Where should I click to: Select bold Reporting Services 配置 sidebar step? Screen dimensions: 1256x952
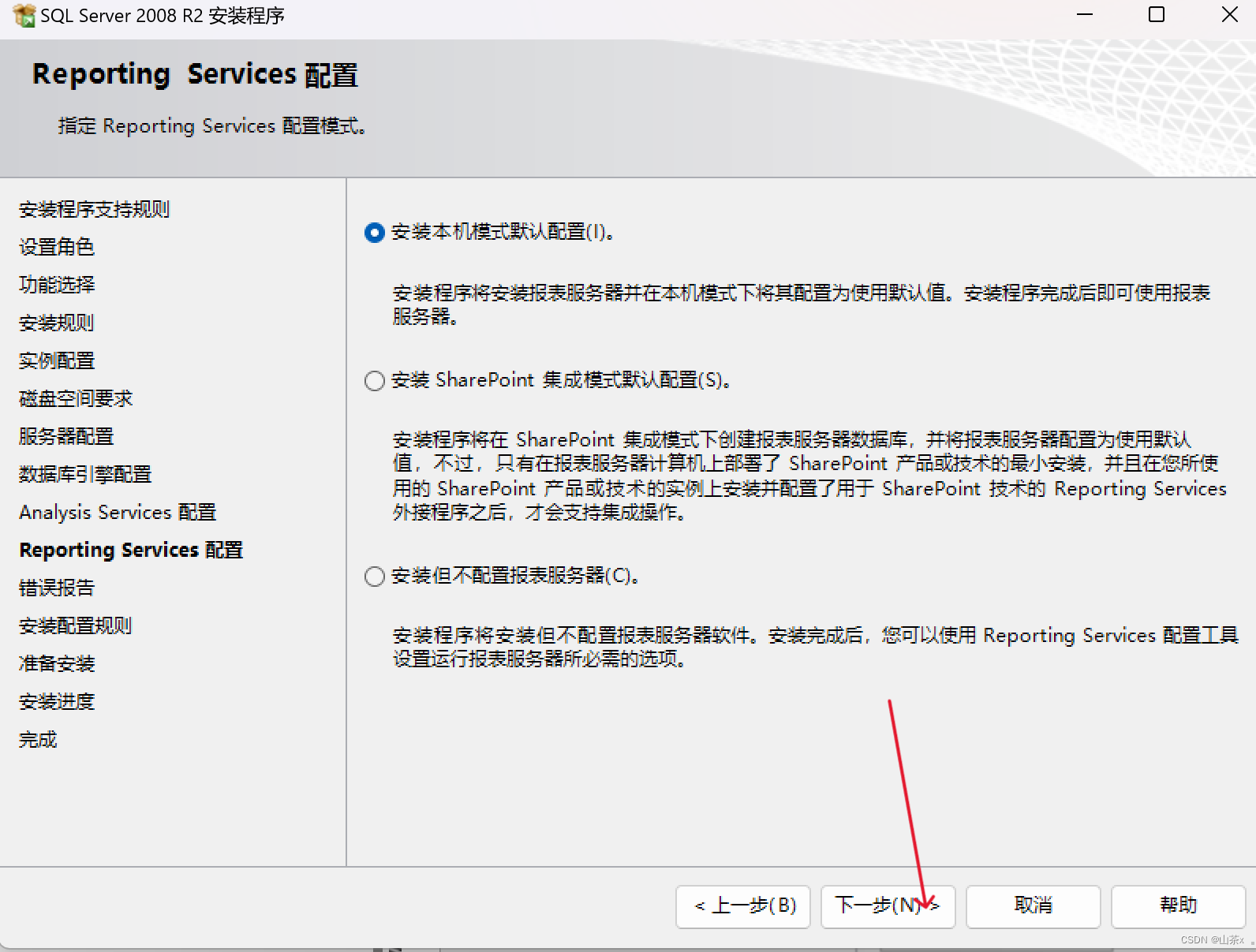[x=131, y=550]
